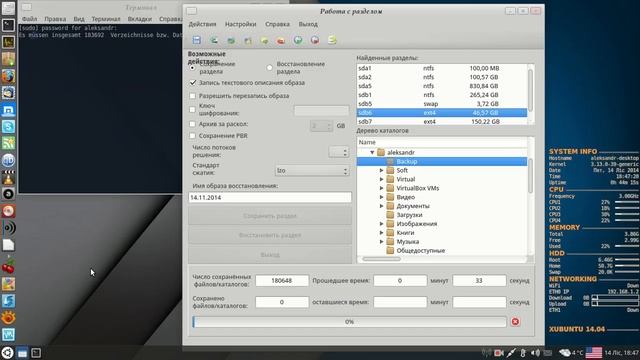Screen dimensions: 640x360
Task: Click the US flag keyboard layout indicator
Action: pyautogui.click(x=594, y=353)
